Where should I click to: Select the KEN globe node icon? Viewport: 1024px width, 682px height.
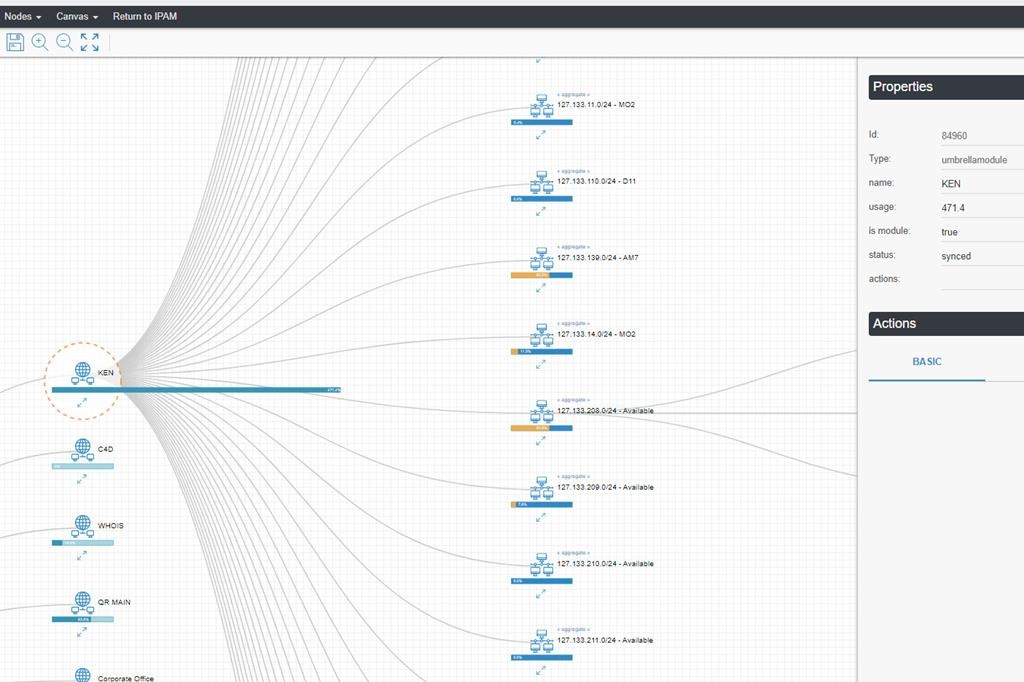(82, 373)
